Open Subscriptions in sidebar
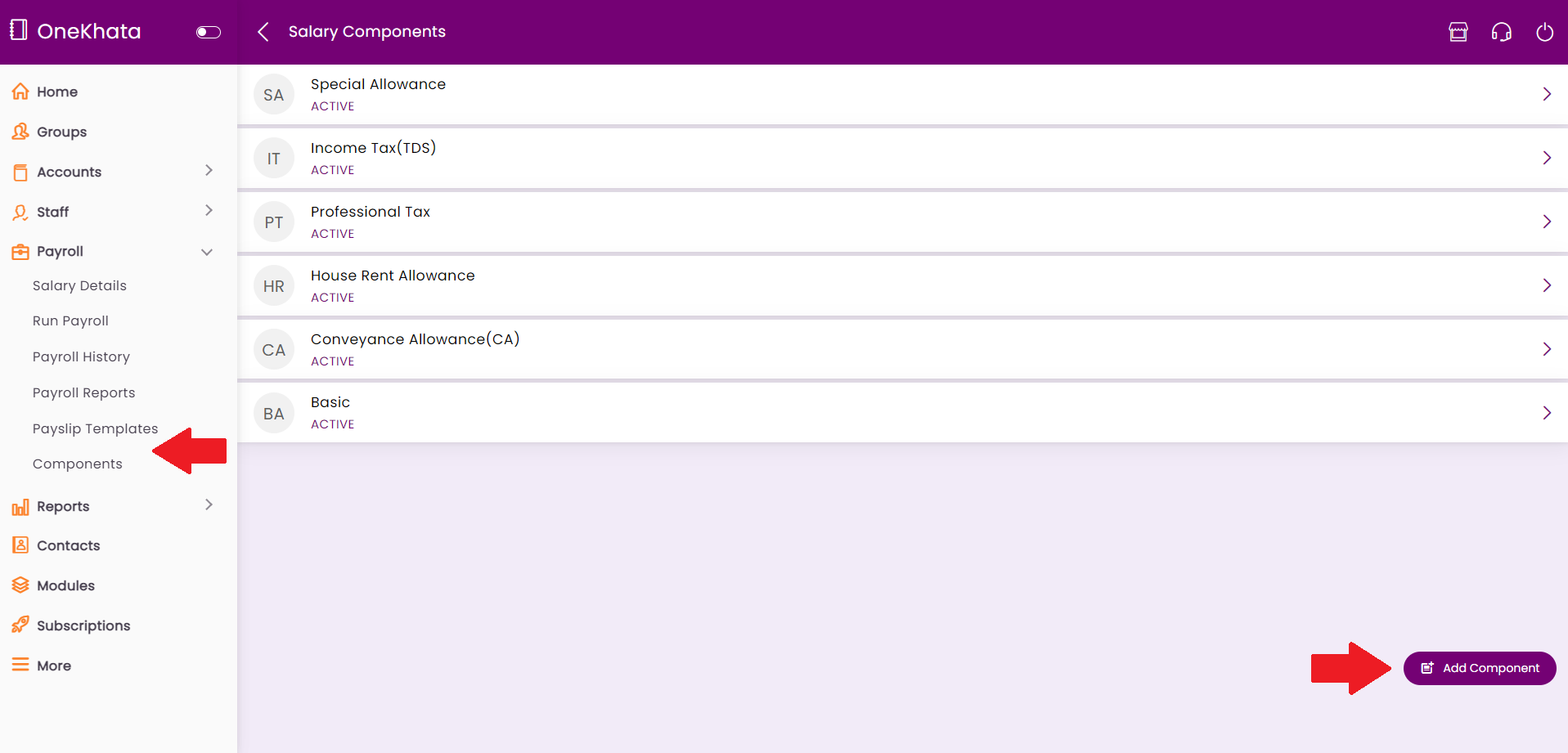 tap(83, 625)
